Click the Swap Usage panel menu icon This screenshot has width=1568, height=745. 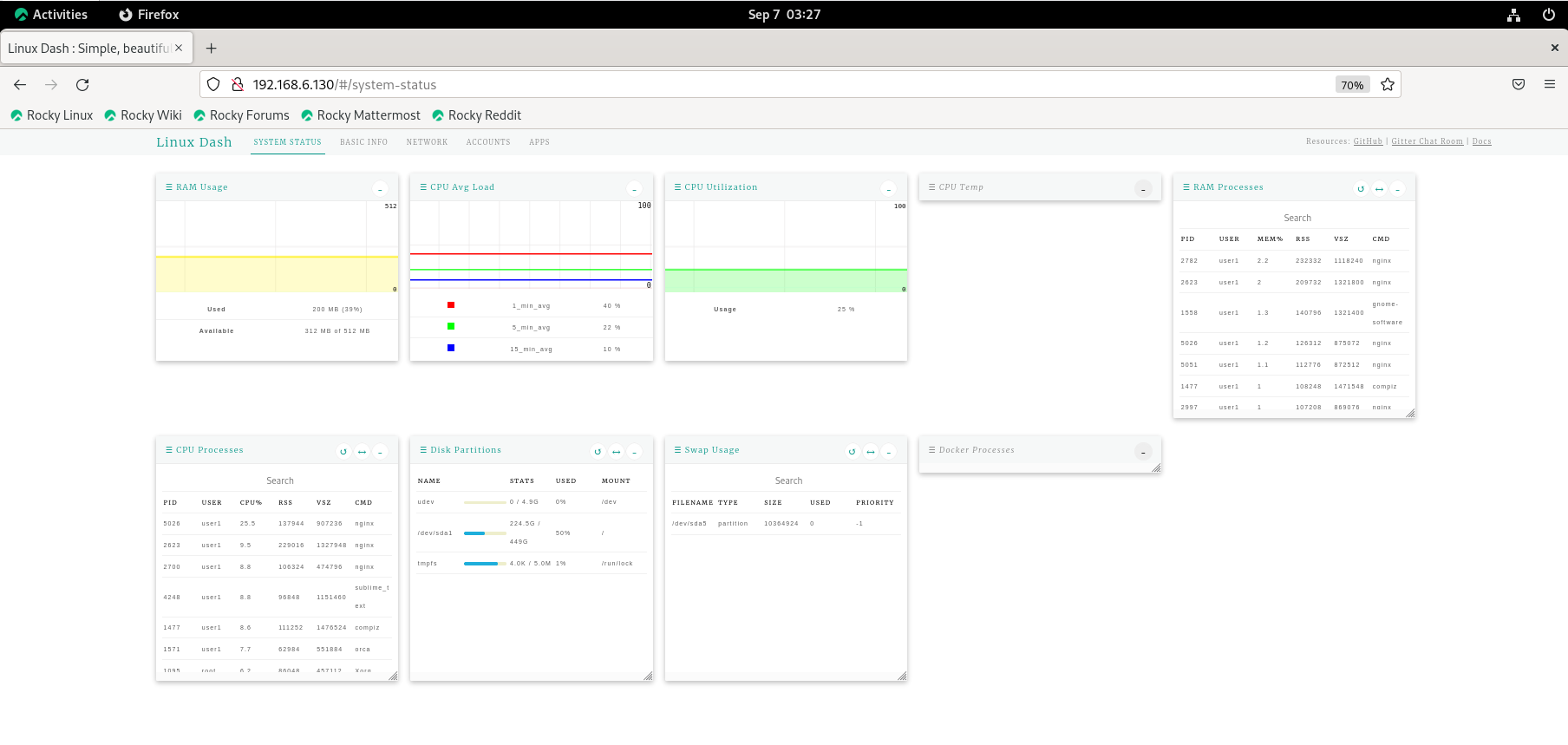676,450
